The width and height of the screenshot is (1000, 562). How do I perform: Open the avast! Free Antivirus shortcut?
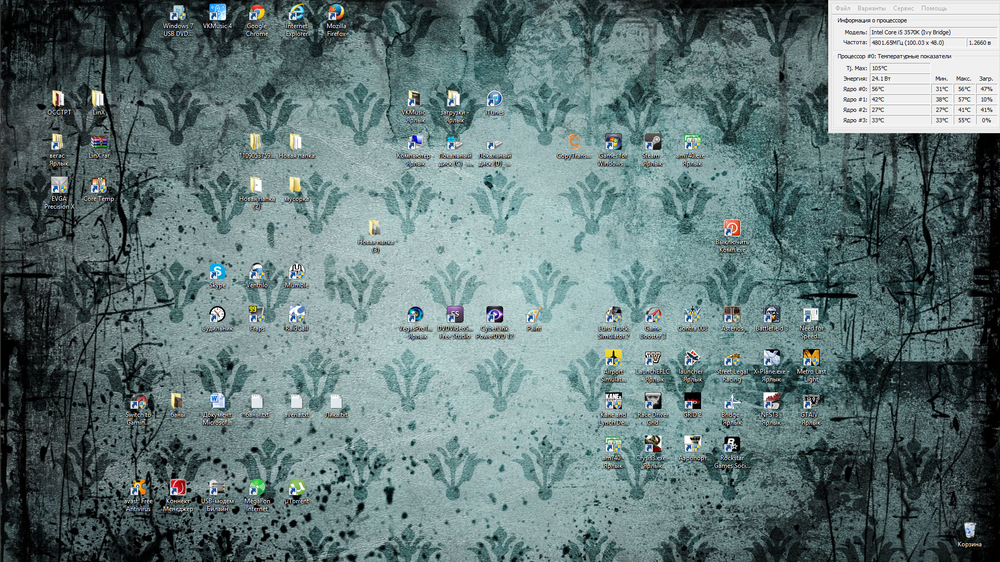click(138, 496)
